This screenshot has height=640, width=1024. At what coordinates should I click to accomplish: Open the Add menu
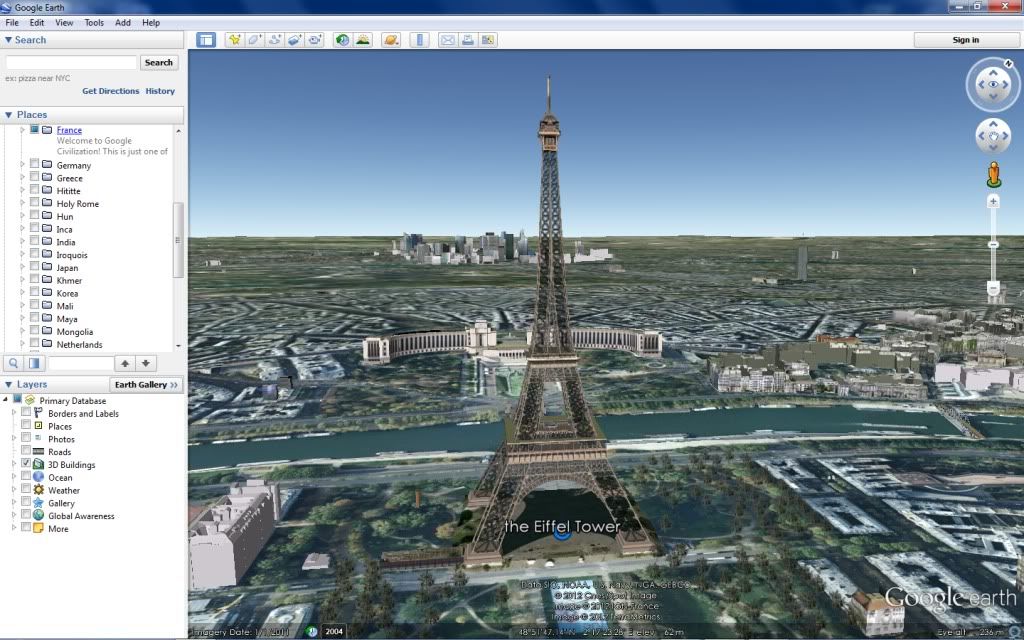tap(123, 22)
